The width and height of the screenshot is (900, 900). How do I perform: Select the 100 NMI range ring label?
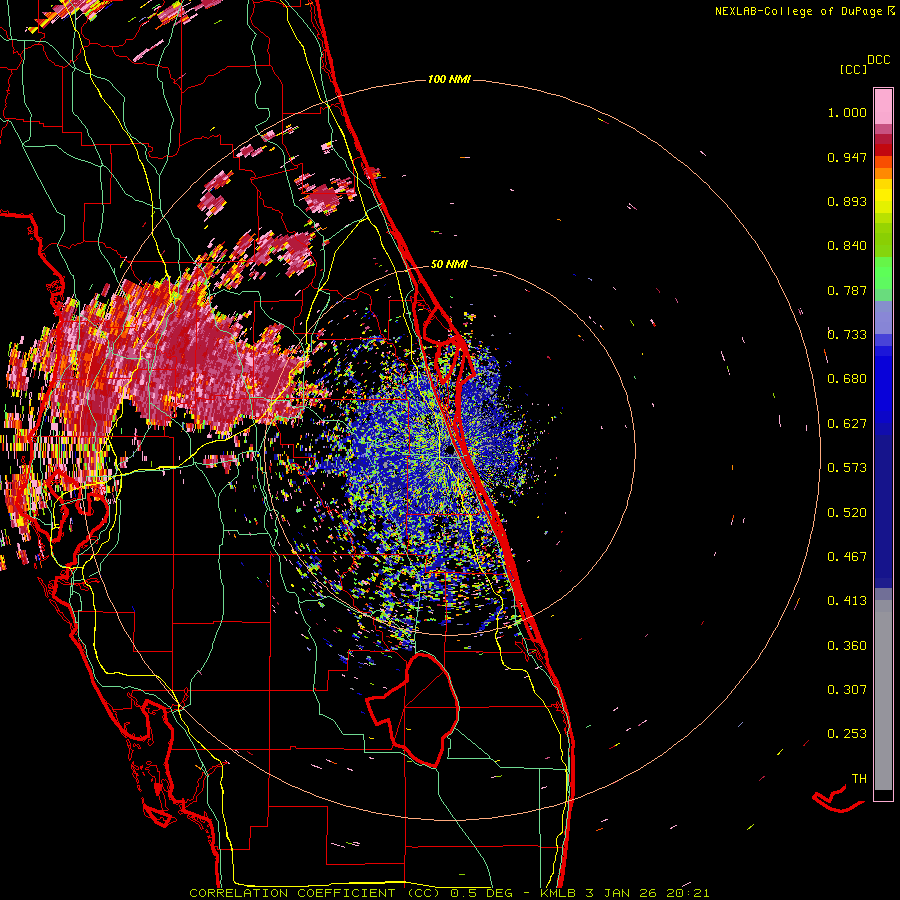[x=449, y=79]
